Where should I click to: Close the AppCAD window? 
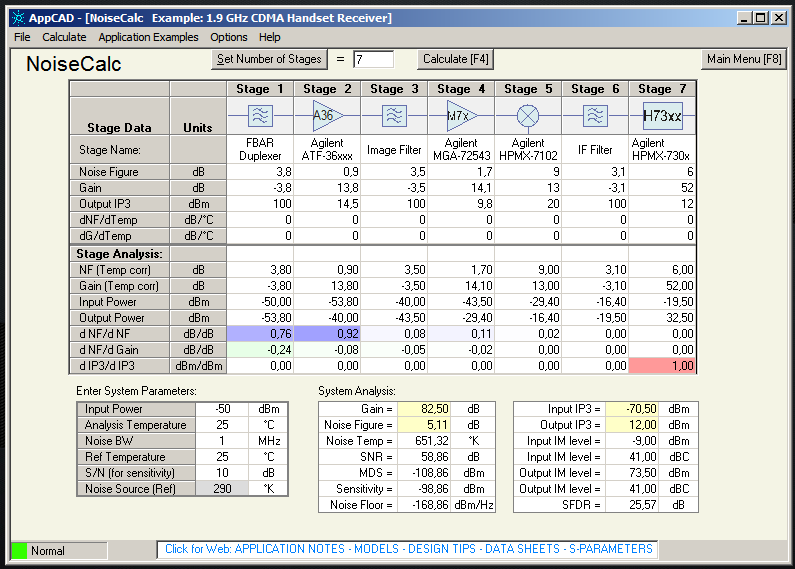tap(779, 18)
